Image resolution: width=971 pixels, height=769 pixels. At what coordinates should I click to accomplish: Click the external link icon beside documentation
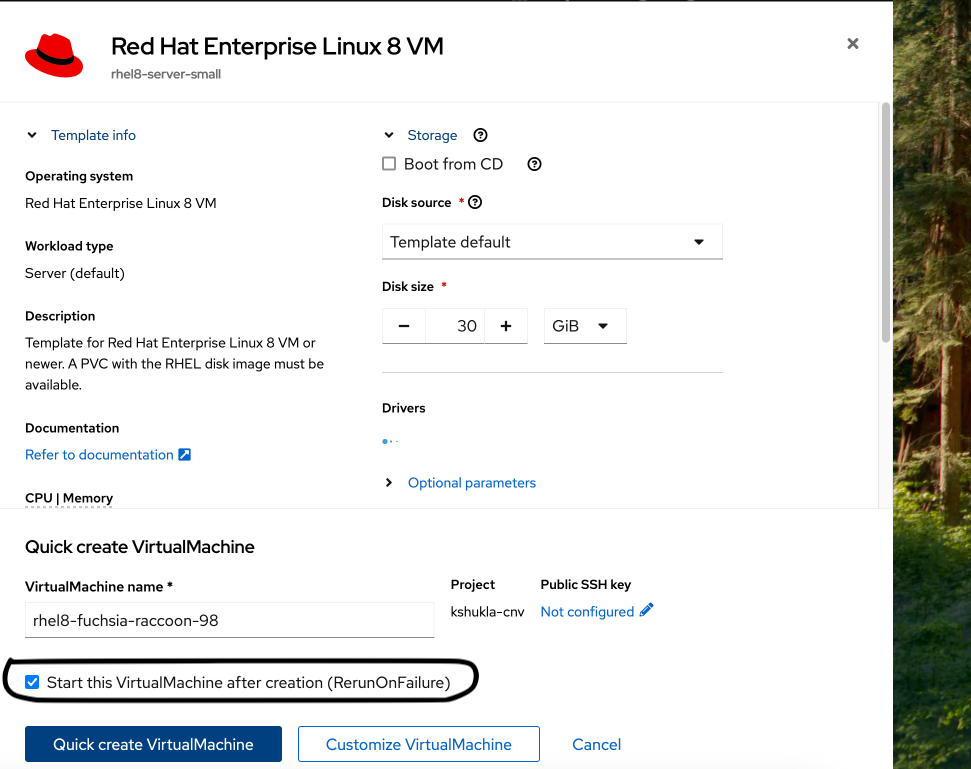pos(184,455)
